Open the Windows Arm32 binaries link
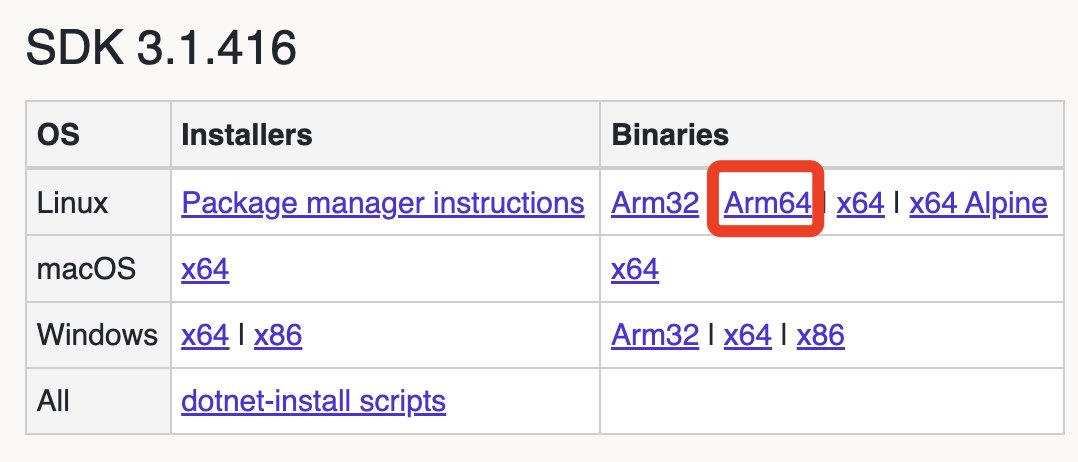The image size is (1078, 462). point(654,336)
